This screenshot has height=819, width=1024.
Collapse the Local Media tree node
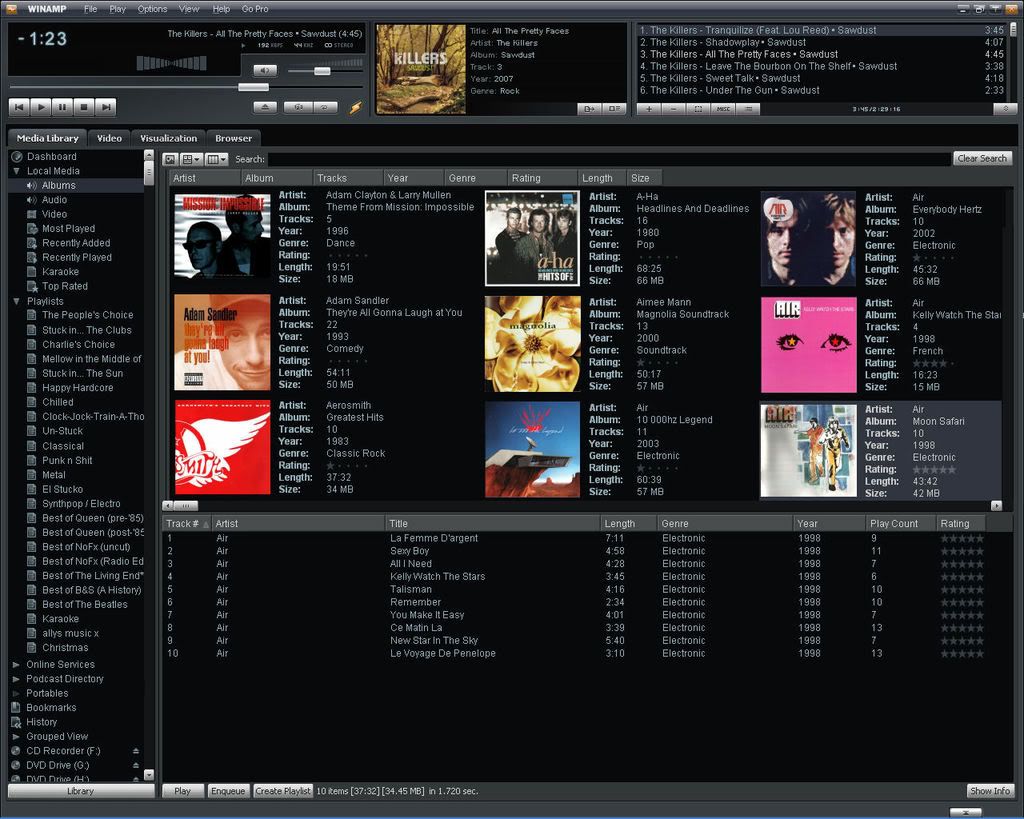click(17, 171)
